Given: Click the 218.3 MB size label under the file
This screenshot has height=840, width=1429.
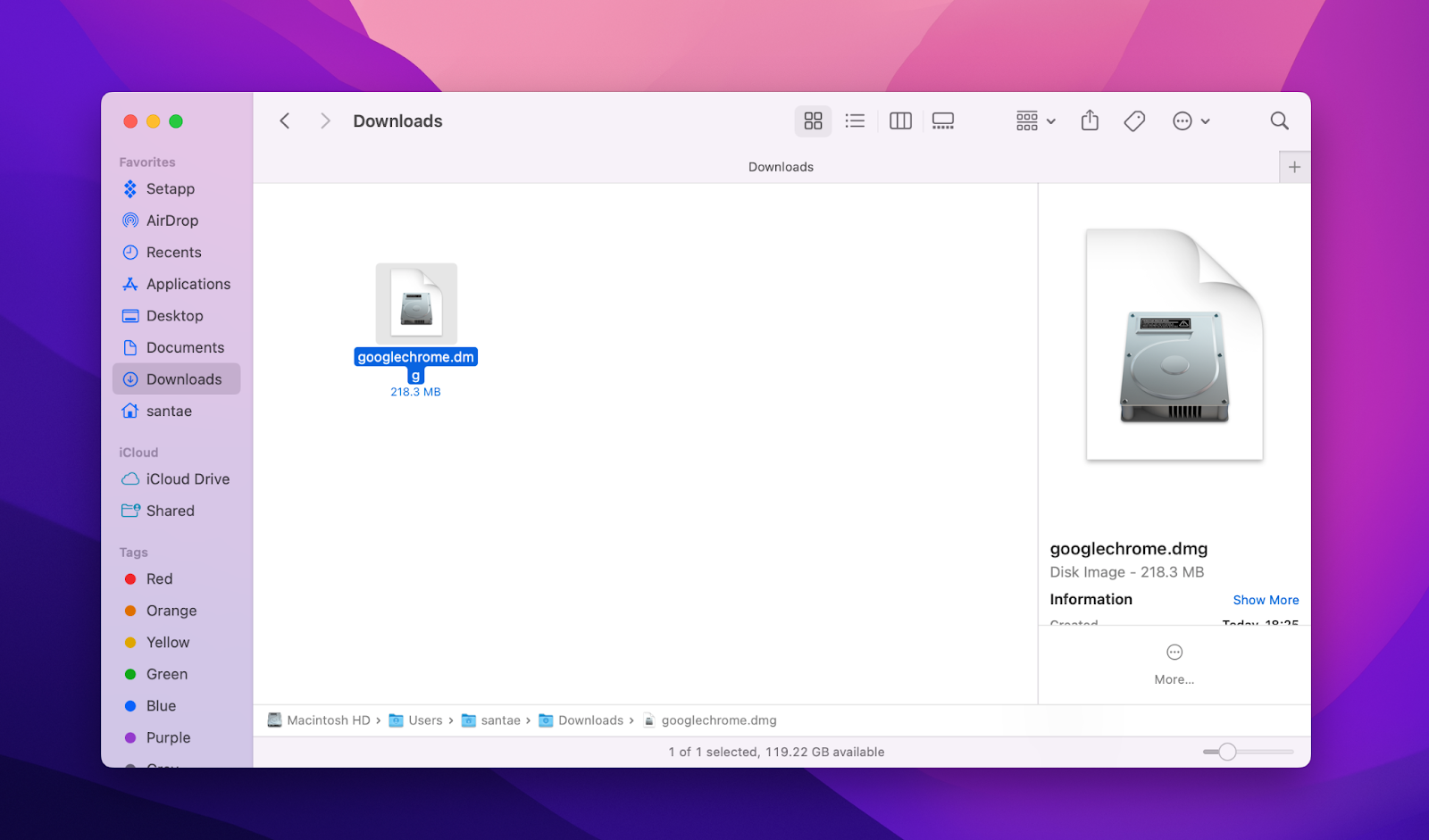Looking at the screenshot, I should [x=415, y=392].
